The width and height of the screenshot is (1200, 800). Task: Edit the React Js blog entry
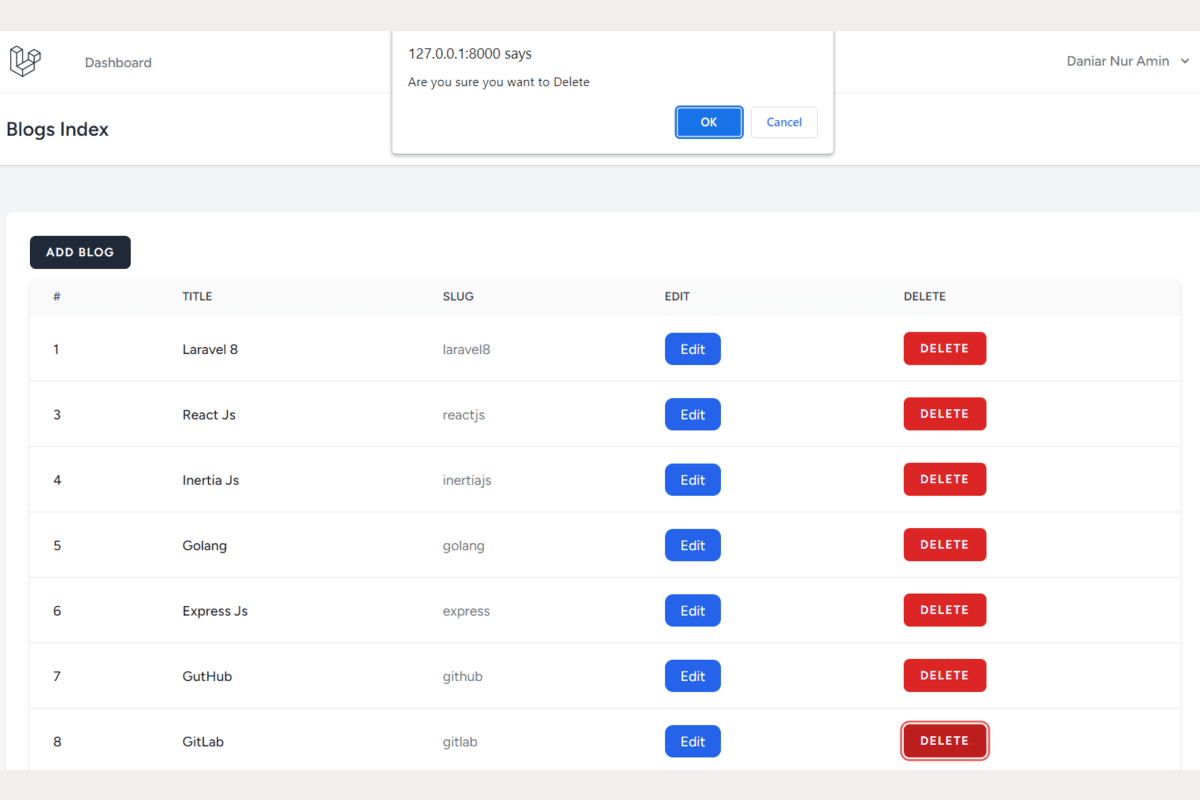point(692,414)
